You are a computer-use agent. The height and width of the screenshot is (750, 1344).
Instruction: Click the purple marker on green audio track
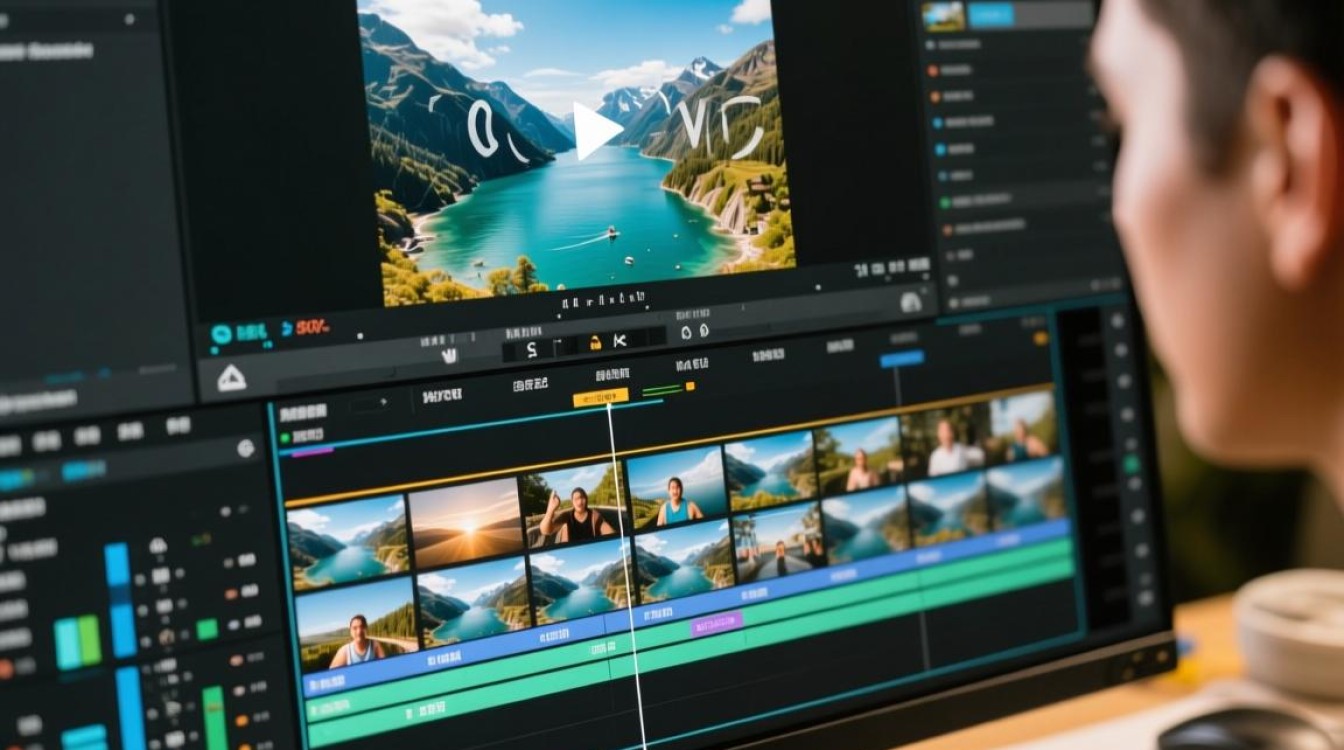pos(717,623)
